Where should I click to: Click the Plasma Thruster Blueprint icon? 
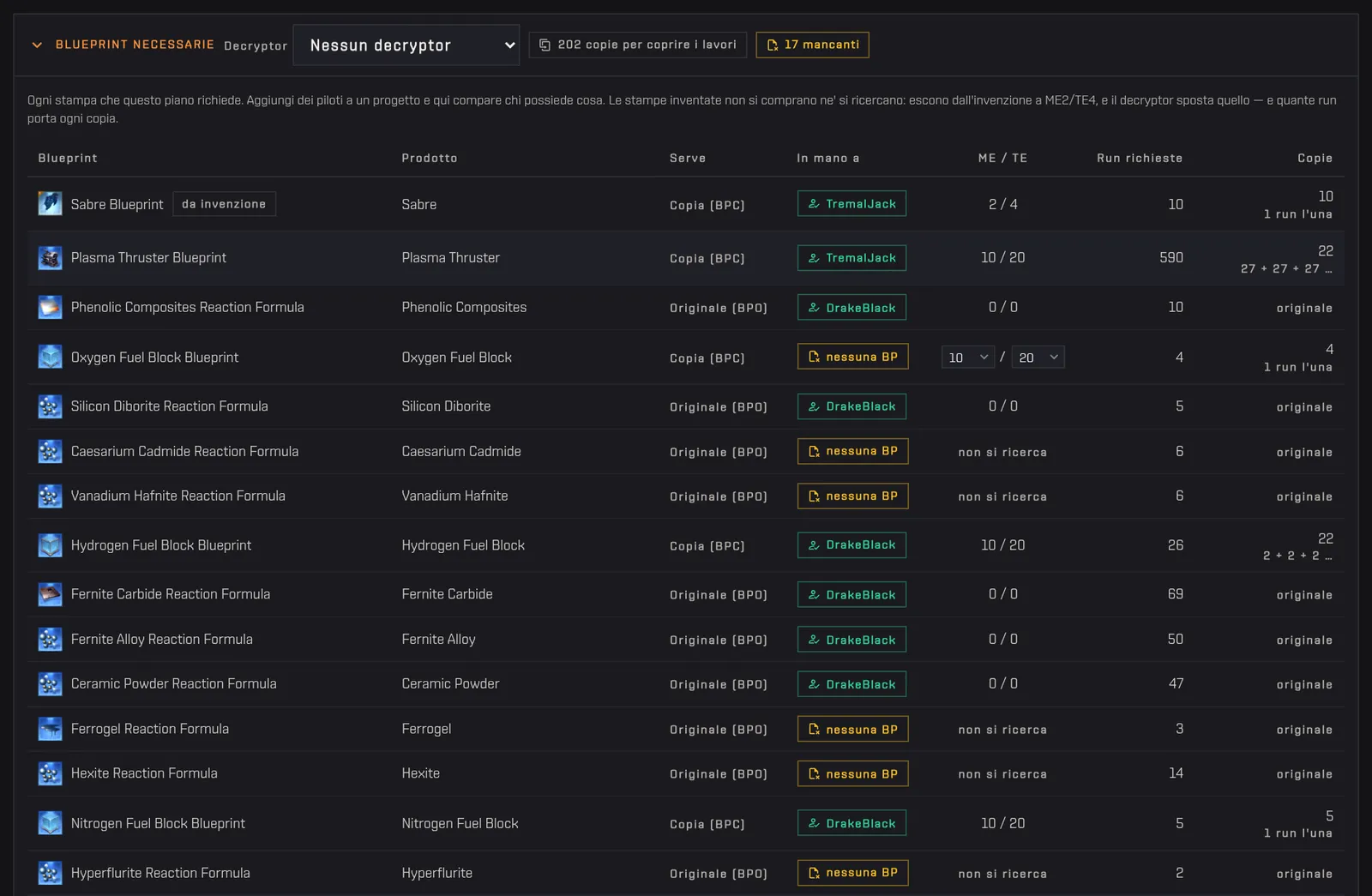tap(50, 257)
